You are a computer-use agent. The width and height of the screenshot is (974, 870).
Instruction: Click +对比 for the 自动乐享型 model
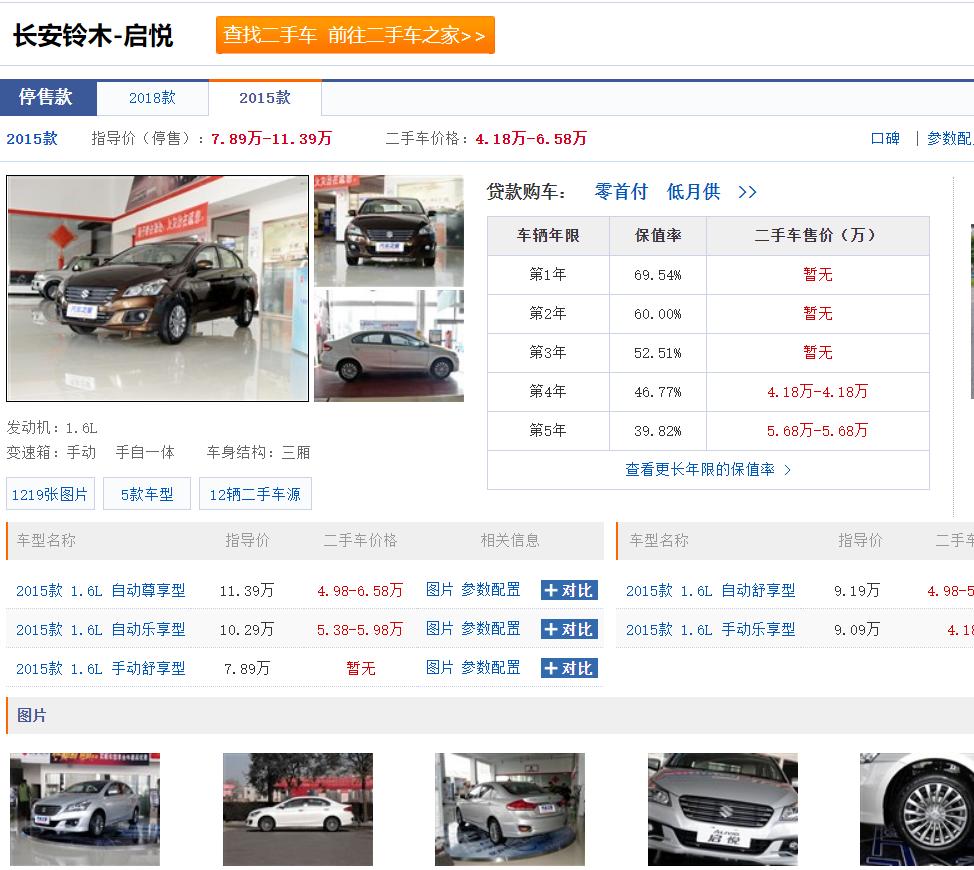568,629
